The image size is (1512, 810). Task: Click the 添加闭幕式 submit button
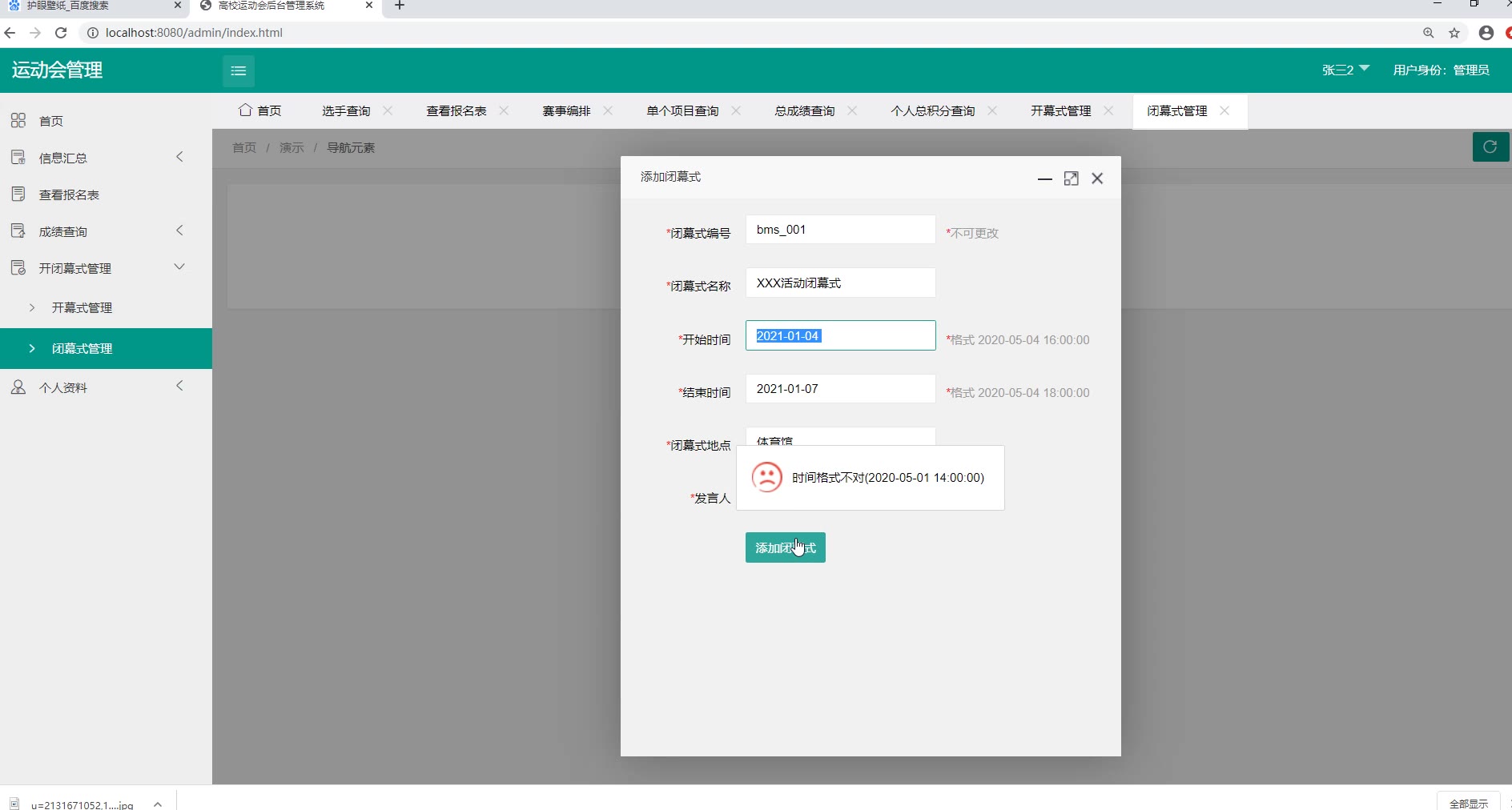[785, 547]
